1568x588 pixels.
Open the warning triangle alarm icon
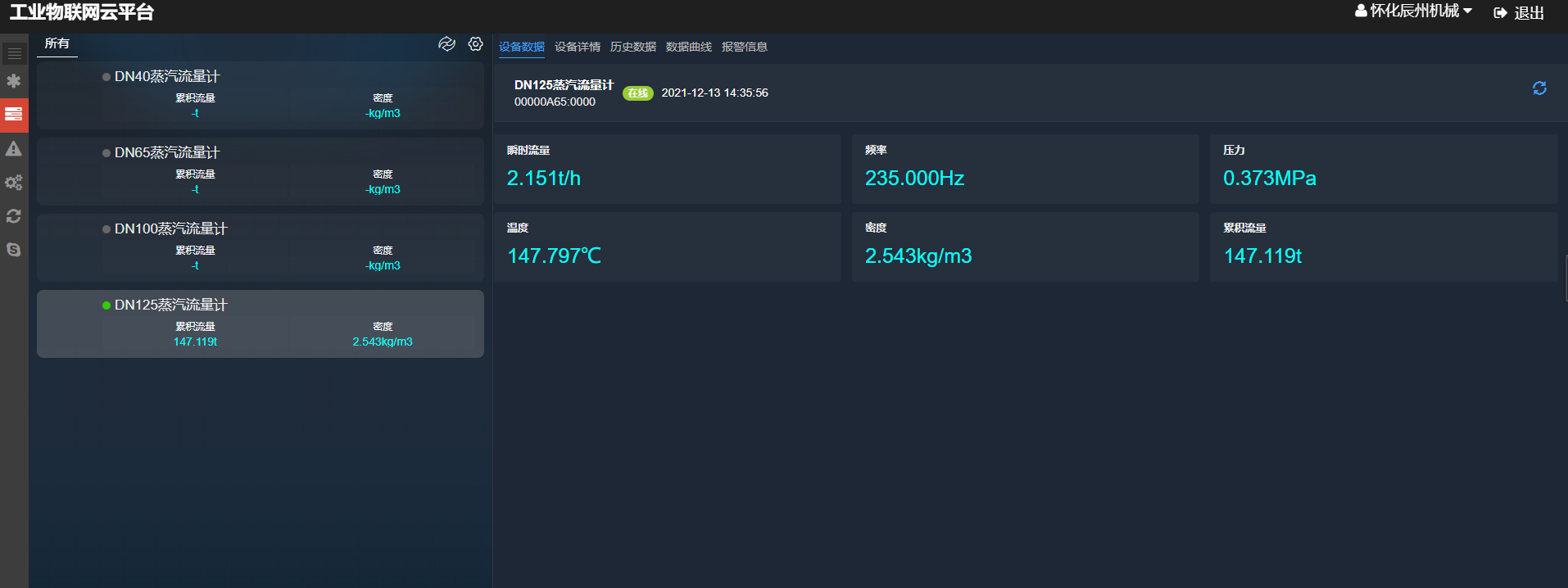coord(14,149)
